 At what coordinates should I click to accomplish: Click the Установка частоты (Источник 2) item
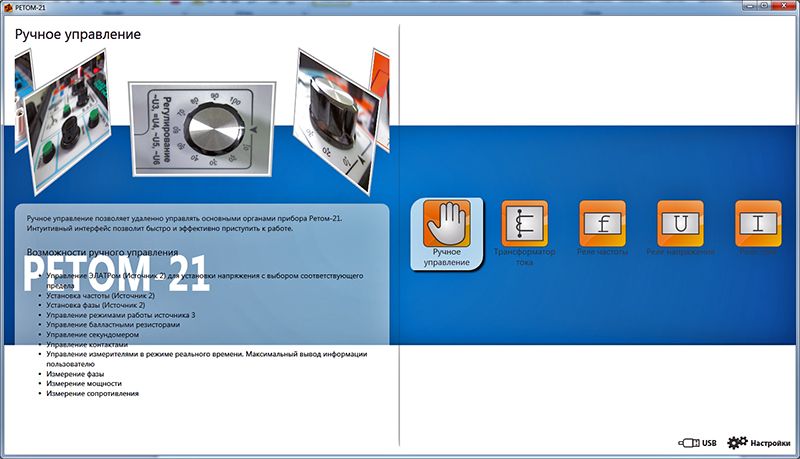coord(101,295)
